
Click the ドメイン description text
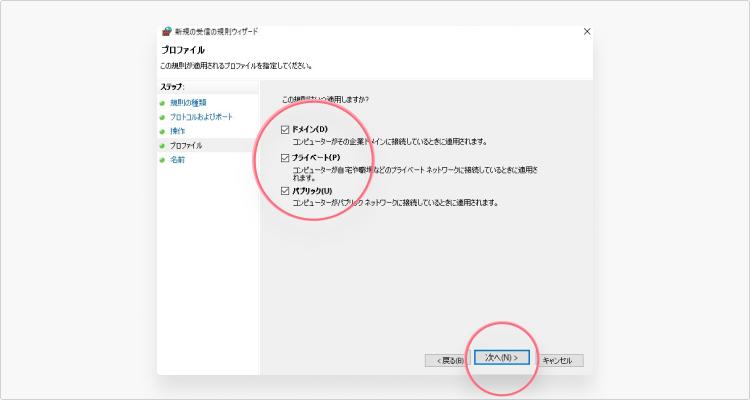tap(390, 142)
